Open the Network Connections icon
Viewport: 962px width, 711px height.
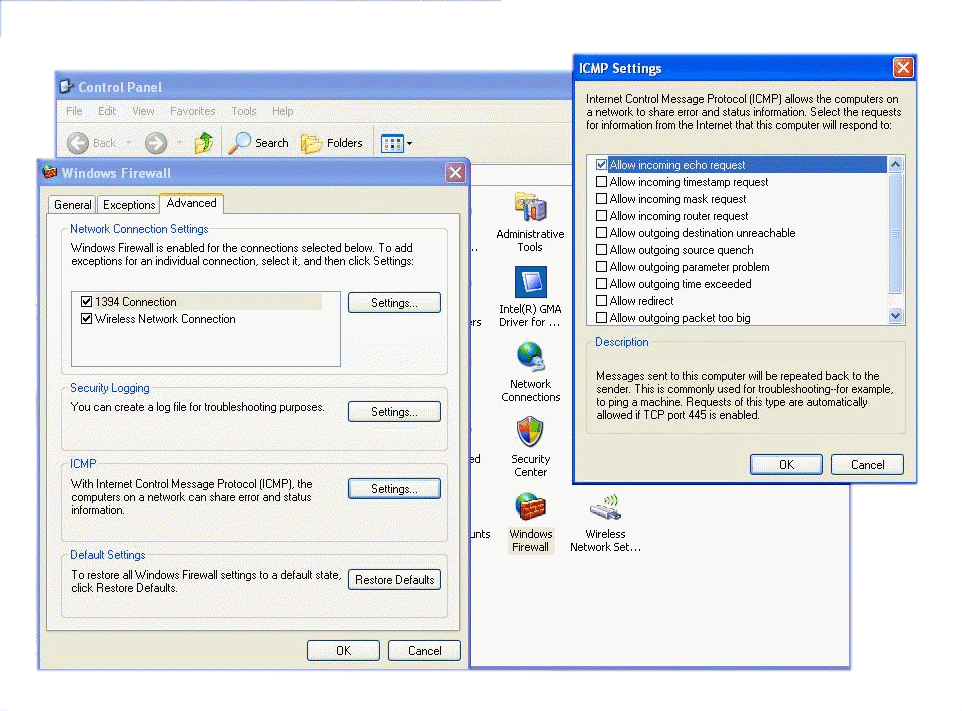(530, 357)
